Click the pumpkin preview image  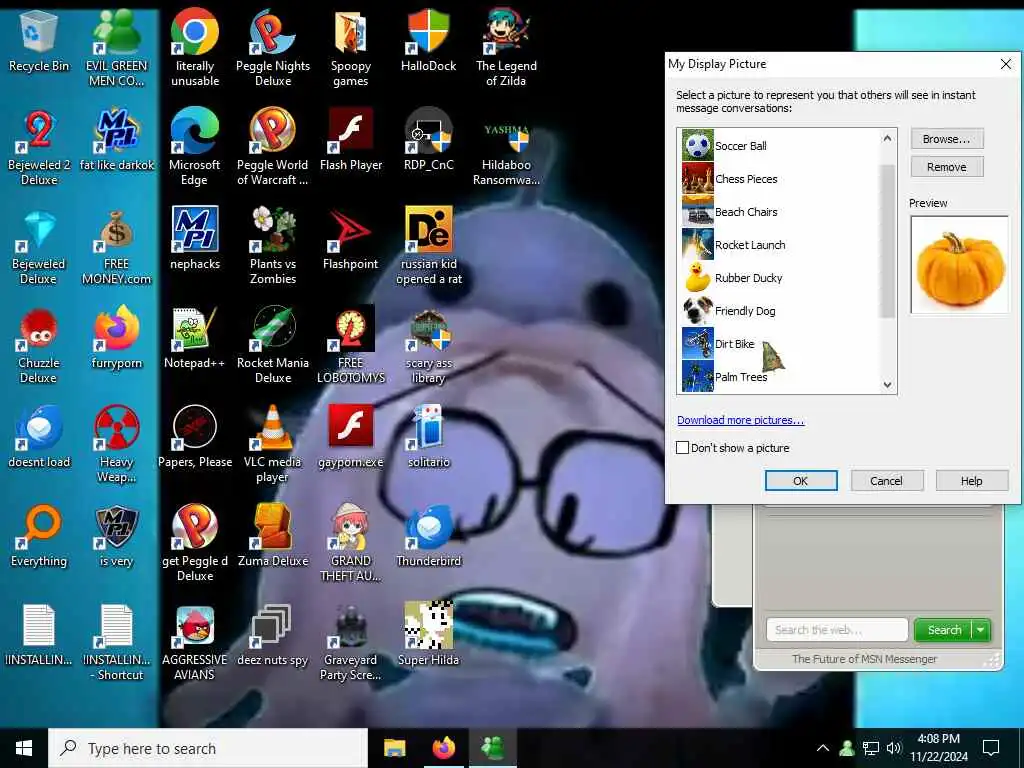959,264
